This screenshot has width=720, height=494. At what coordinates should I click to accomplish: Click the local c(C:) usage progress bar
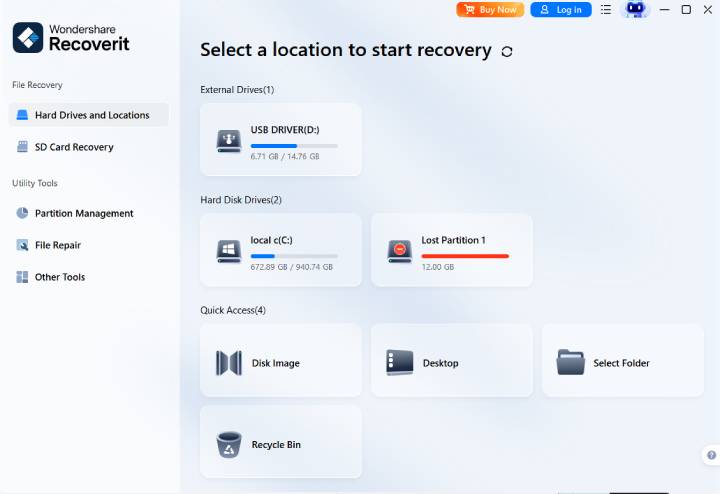(x=294, y=256)
